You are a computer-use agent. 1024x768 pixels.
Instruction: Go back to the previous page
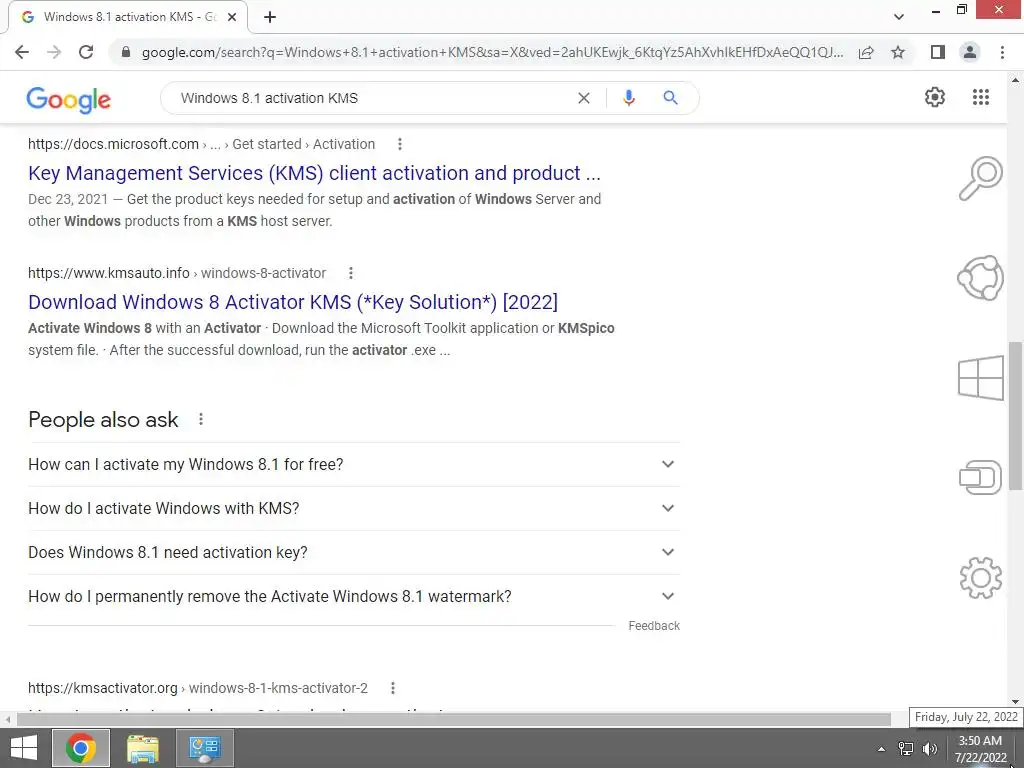click(22, 52)
